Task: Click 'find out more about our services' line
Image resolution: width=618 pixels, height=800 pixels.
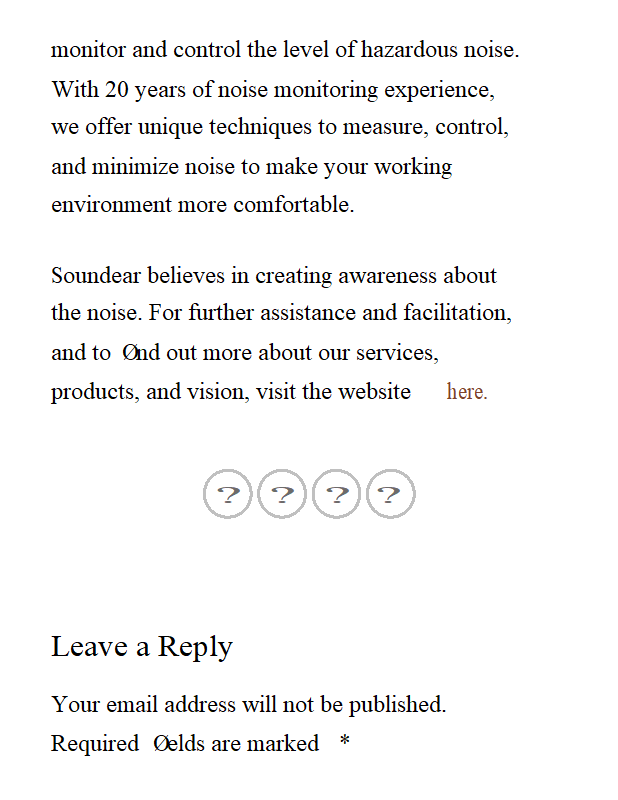Action: tap(245, 353)
